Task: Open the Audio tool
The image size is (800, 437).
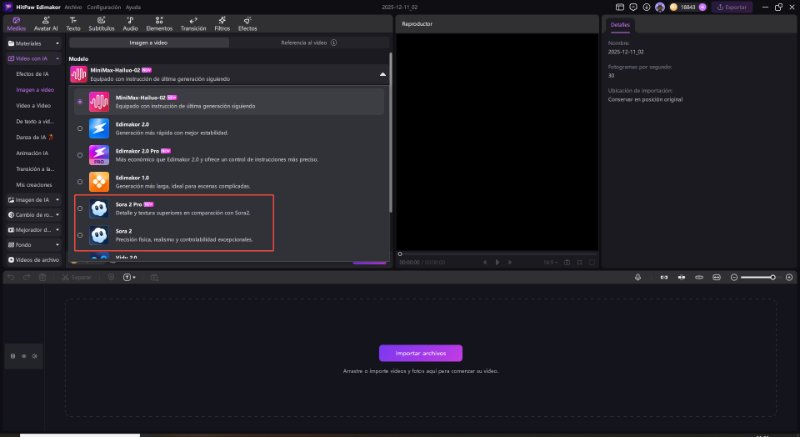Action: coord(130,24)
